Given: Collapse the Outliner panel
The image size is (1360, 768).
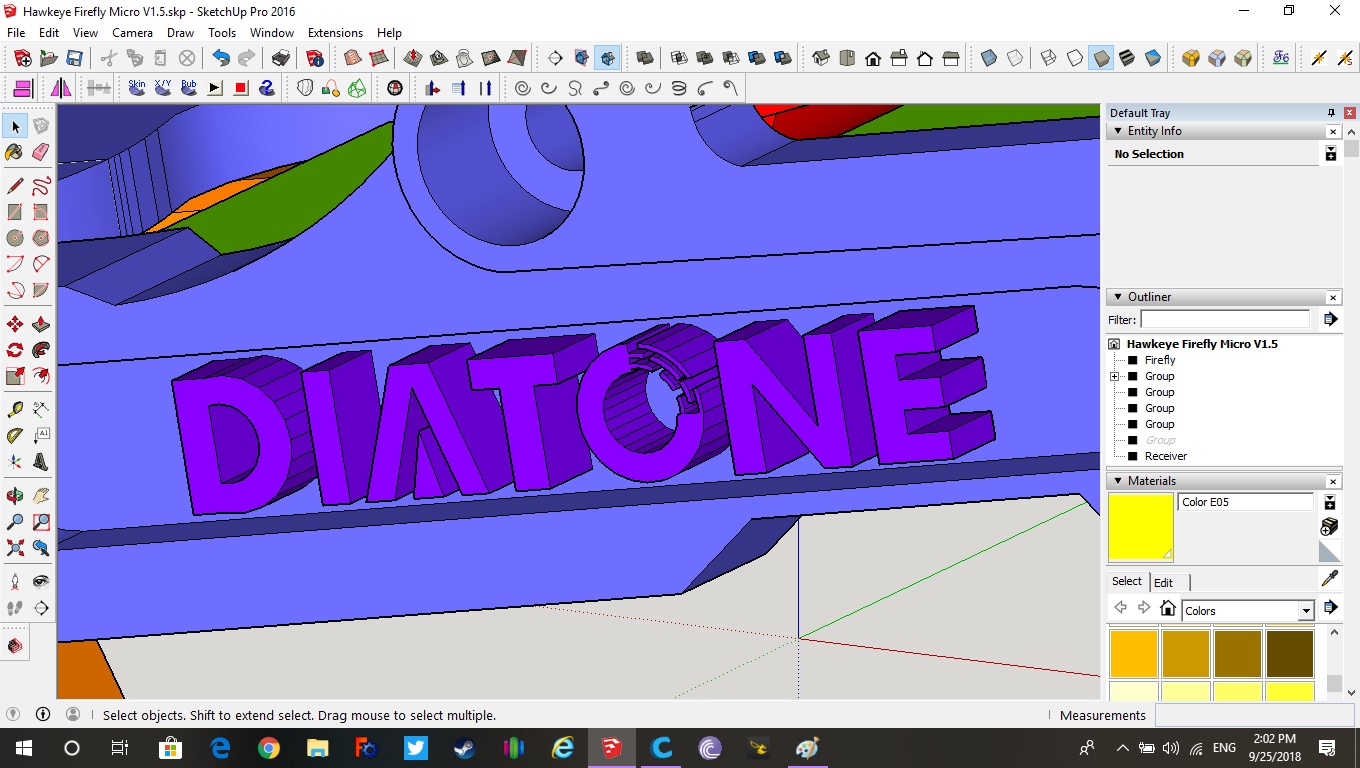Looking at the screenshot, I should pyautogui.click(x=1118, y=297).
